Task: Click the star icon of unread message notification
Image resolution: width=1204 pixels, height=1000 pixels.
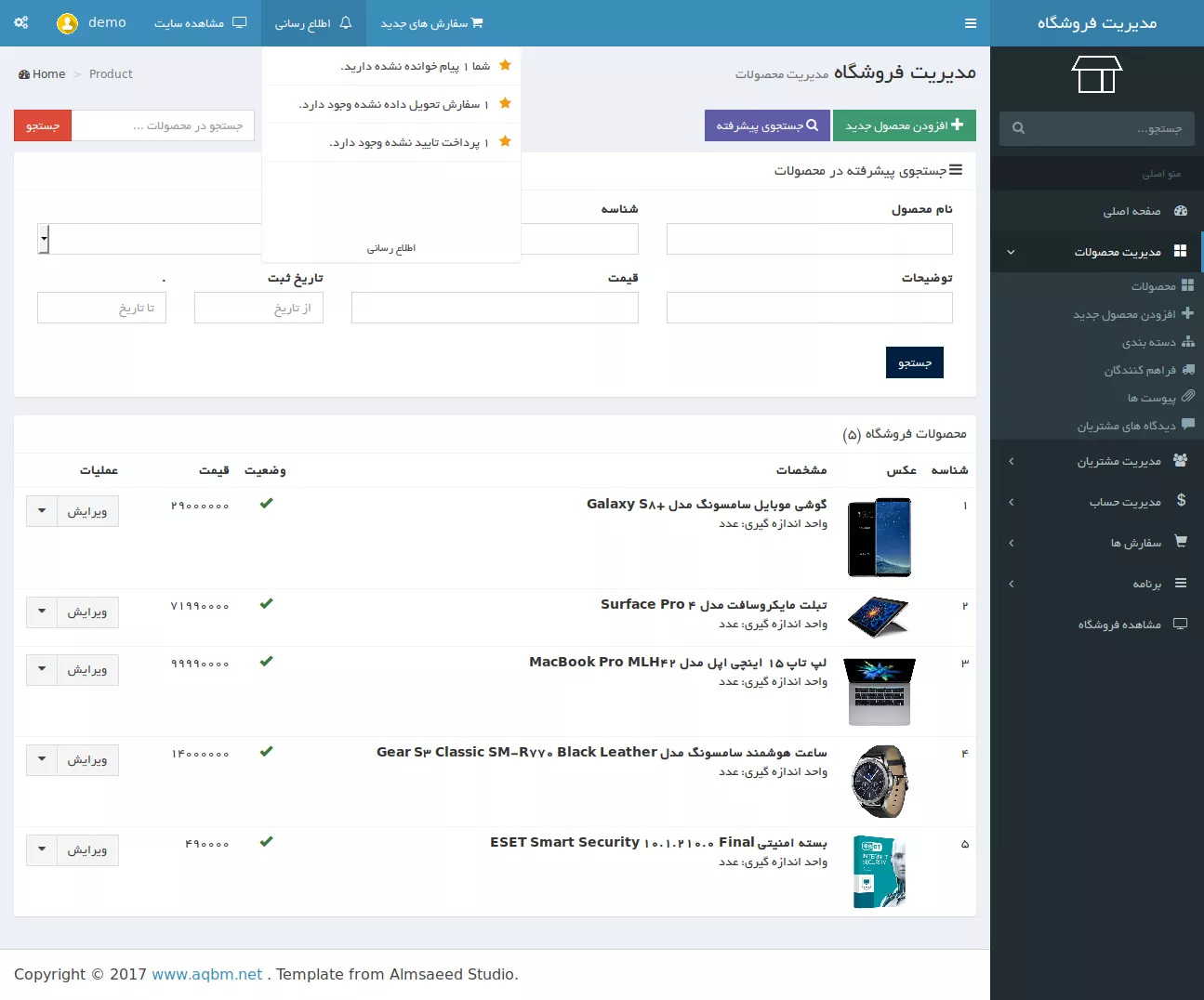Action: tap(506, 65)
